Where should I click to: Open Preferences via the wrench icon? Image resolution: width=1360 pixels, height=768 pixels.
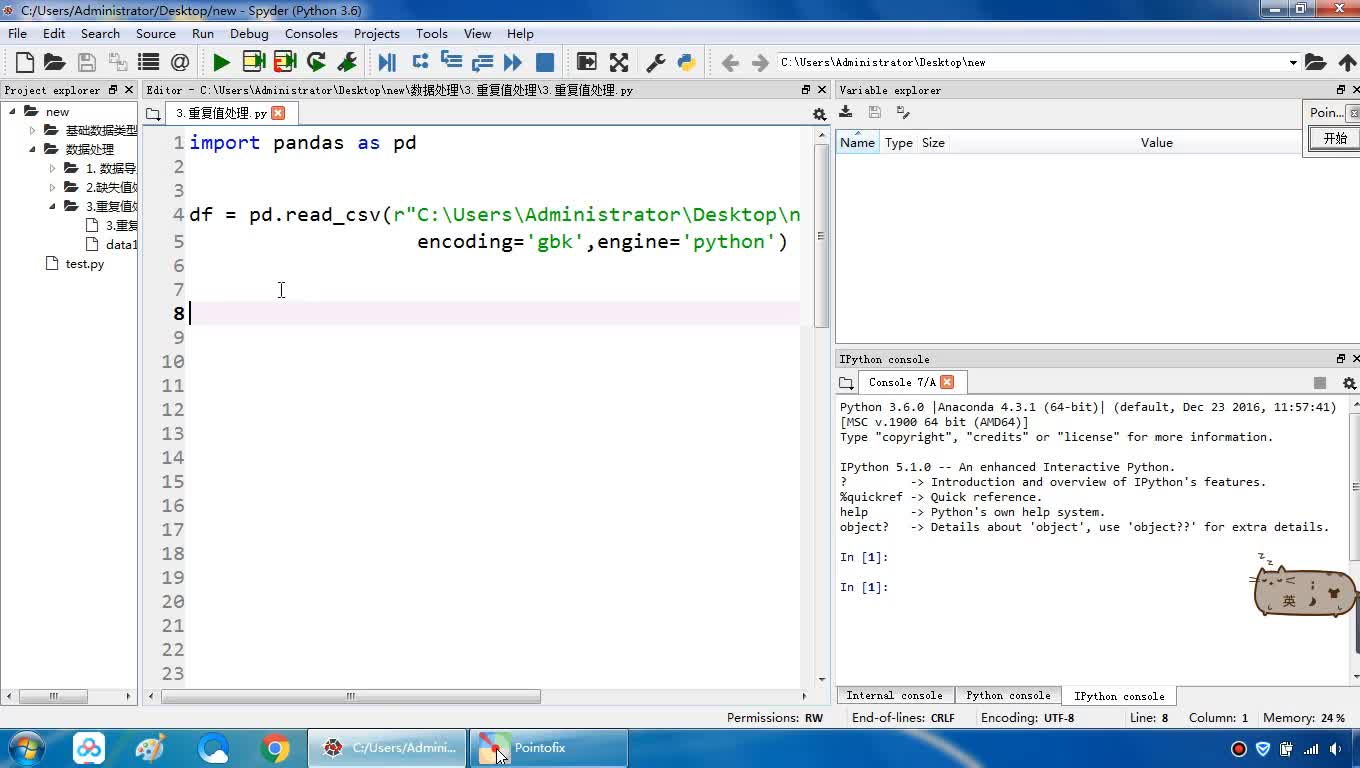click(x=656, y=62)
